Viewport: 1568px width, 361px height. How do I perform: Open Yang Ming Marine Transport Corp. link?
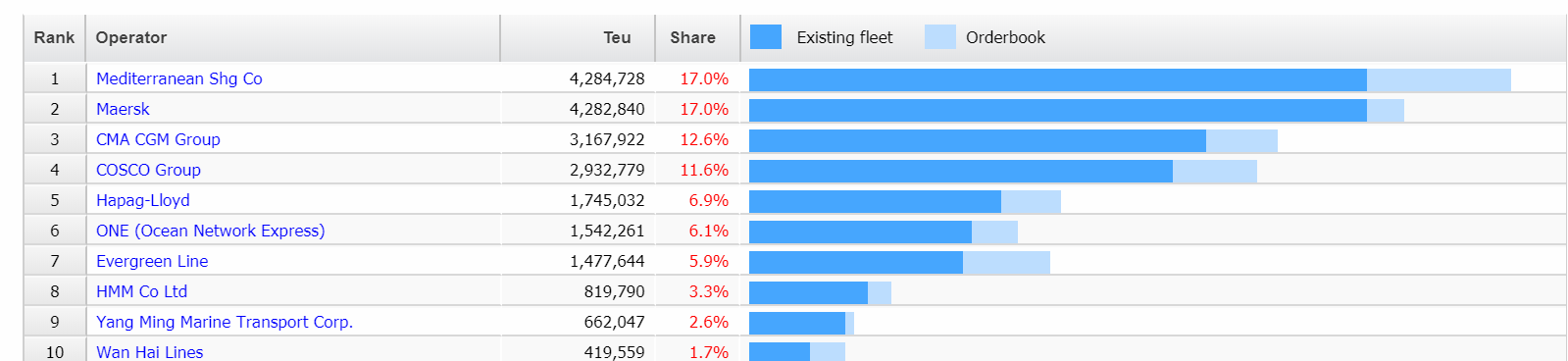click(225, 322)
